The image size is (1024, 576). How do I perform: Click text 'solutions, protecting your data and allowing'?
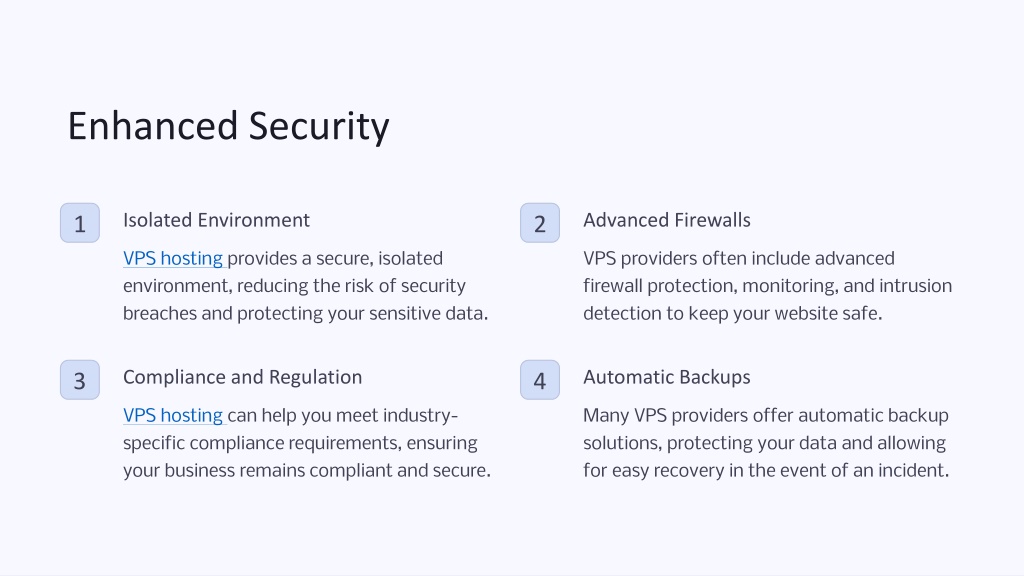coord(764,443)
